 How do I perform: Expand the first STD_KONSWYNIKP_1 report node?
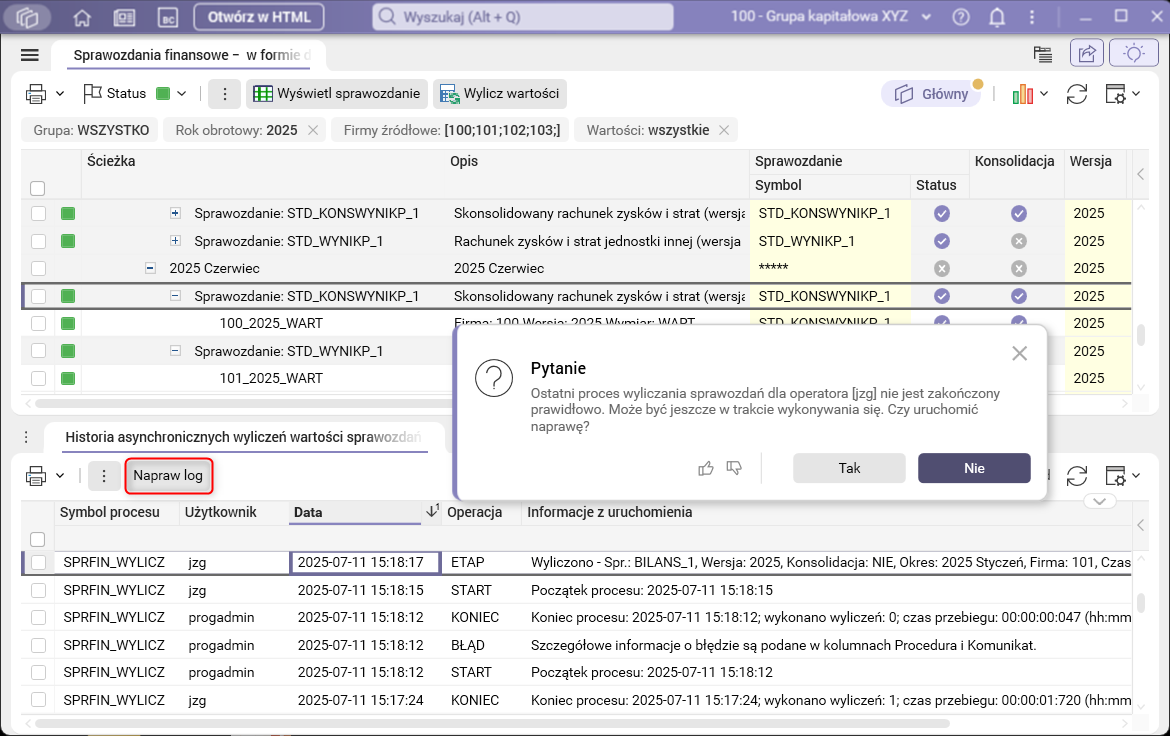point(175,213)
